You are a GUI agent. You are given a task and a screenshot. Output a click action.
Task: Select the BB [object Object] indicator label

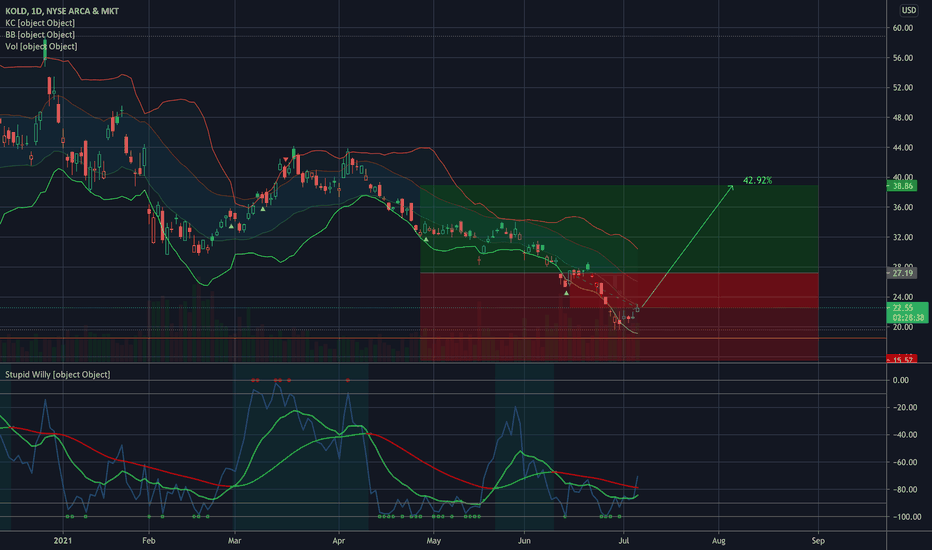coord(40,34)
